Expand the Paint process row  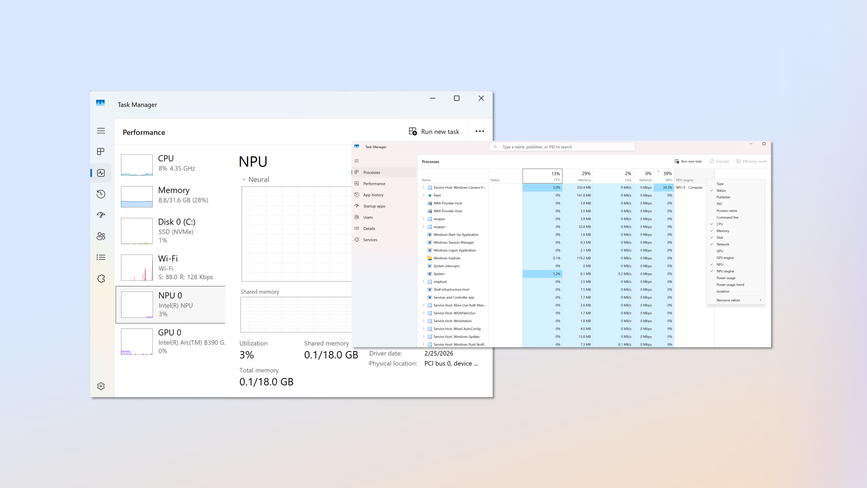pyautogui.click(x=424, y=195)
